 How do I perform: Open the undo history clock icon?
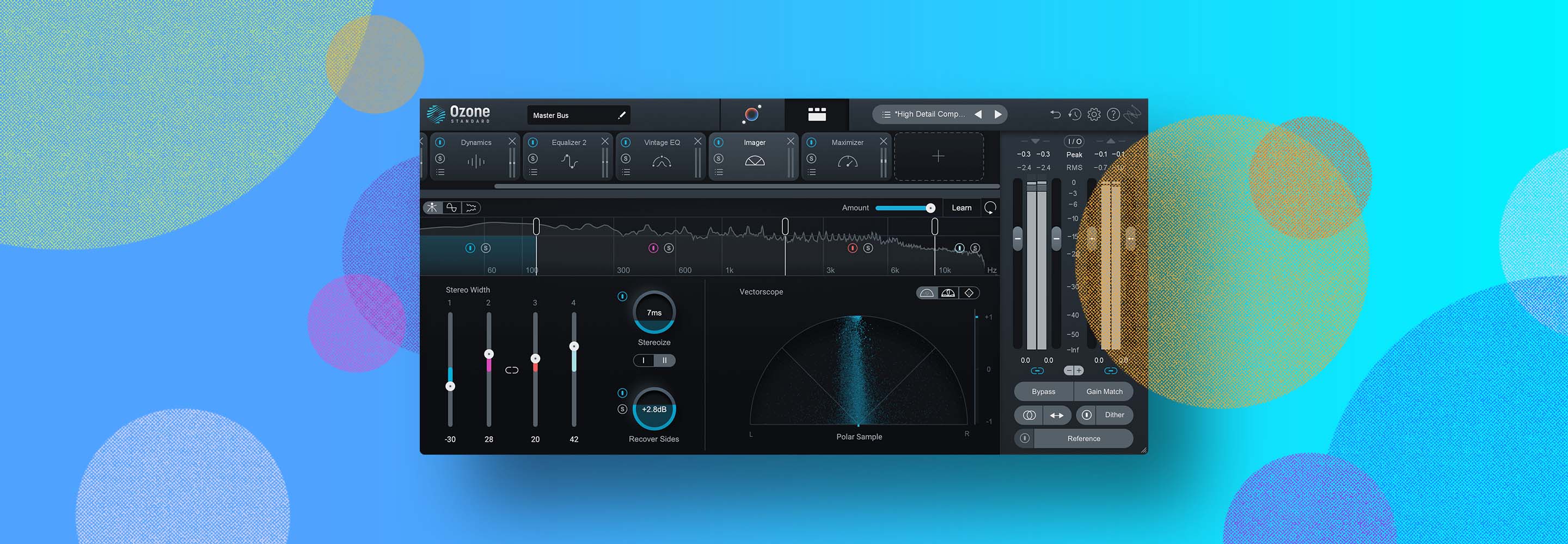click(x=1074, y=114)
